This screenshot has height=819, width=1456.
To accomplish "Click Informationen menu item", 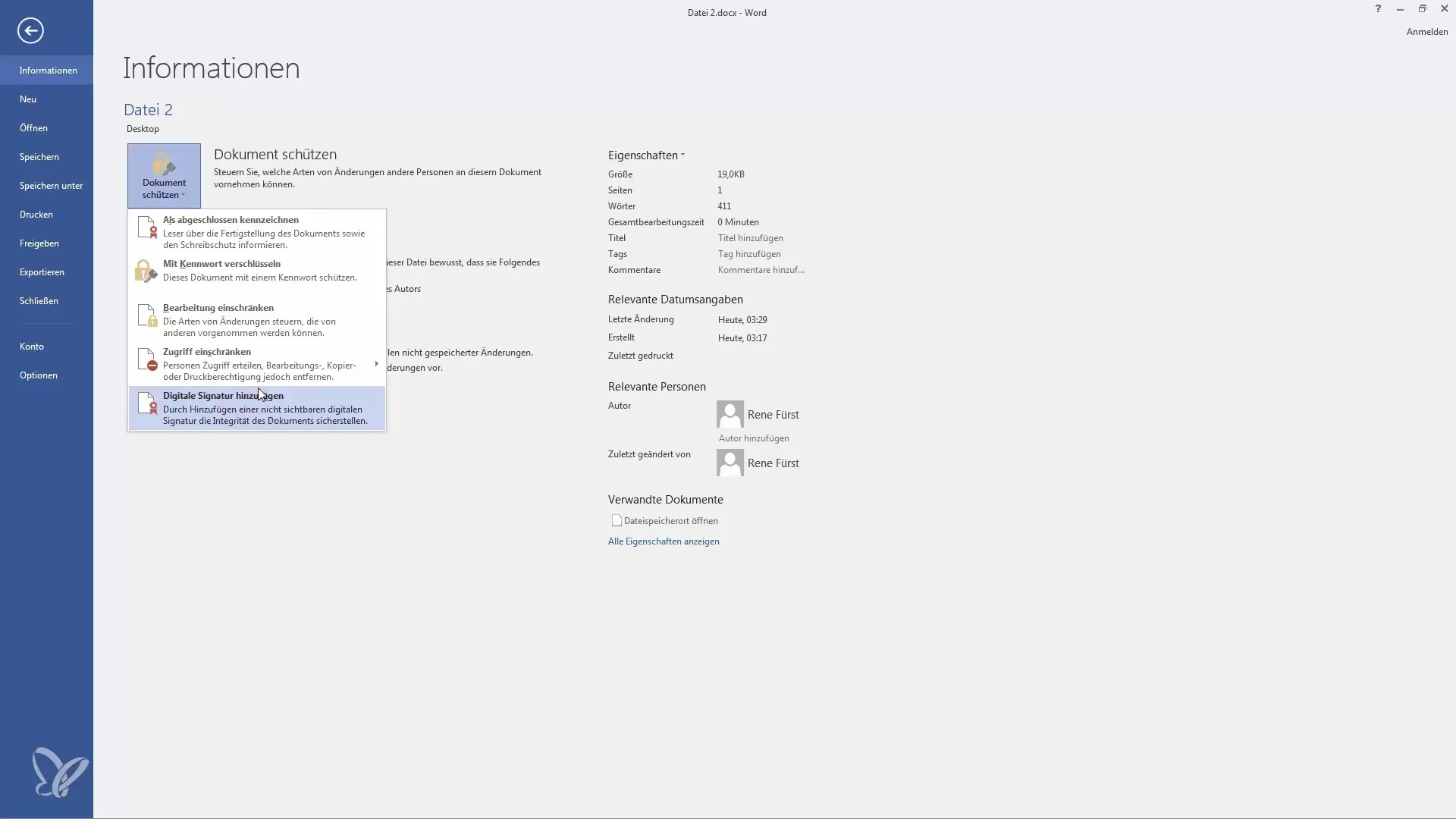I will point(47,69).
